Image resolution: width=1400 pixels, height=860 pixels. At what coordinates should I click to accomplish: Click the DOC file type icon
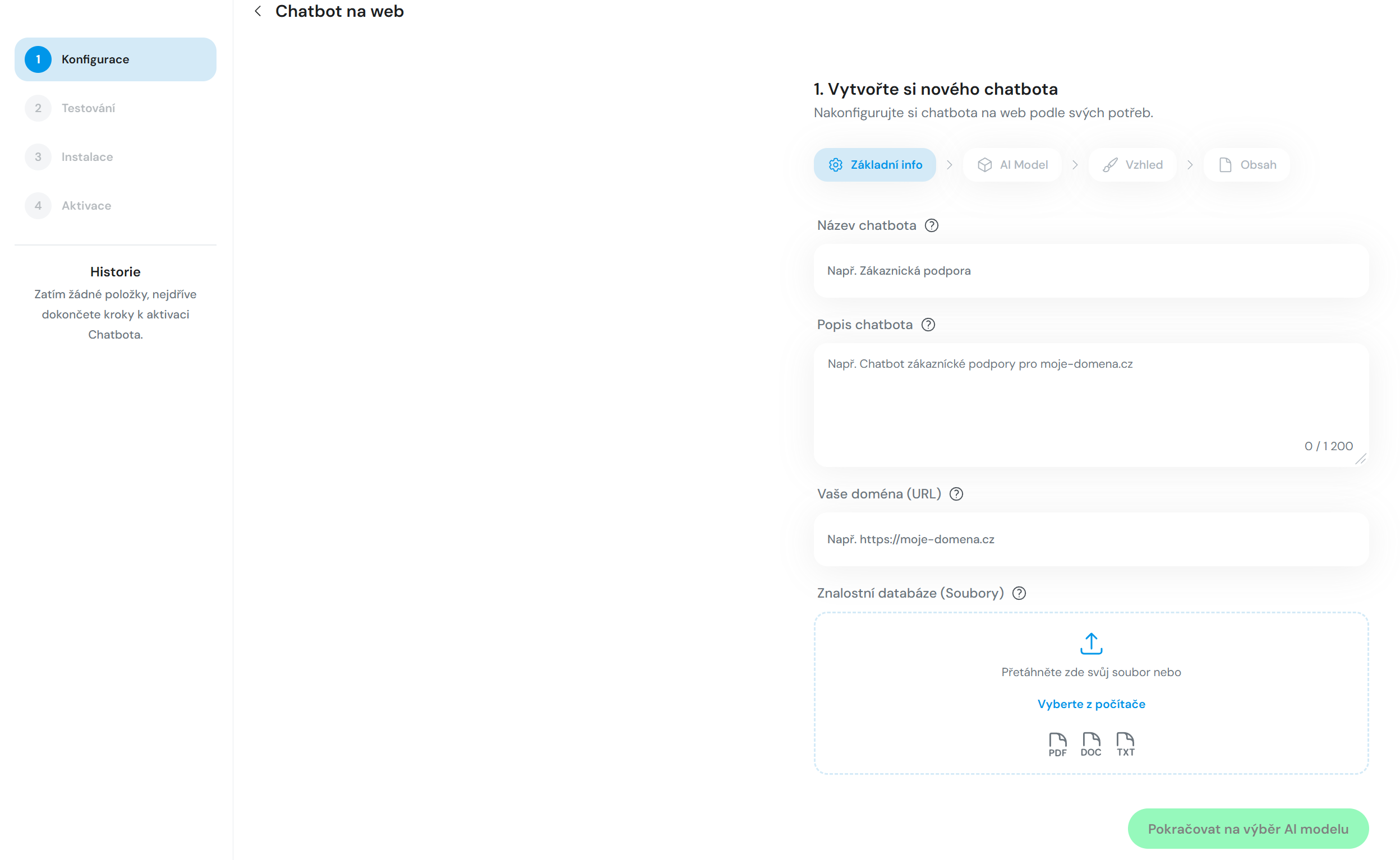1091,745
